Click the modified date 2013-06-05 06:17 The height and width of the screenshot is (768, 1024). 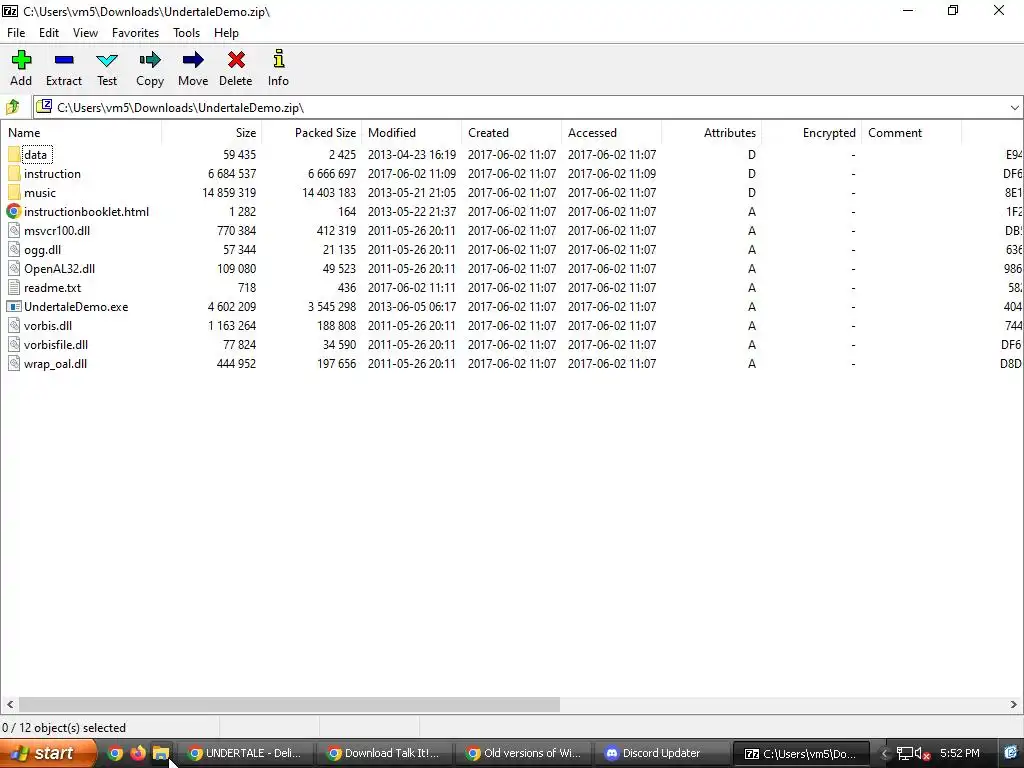tap(411, 306)
